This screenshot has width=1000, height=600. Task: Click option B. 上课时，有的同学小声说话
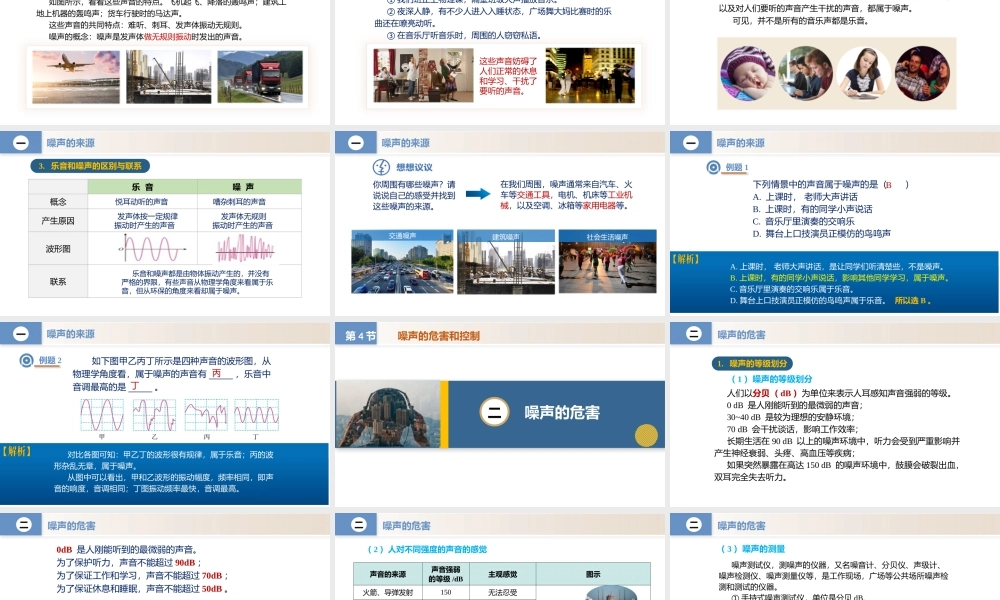(812, 209)
